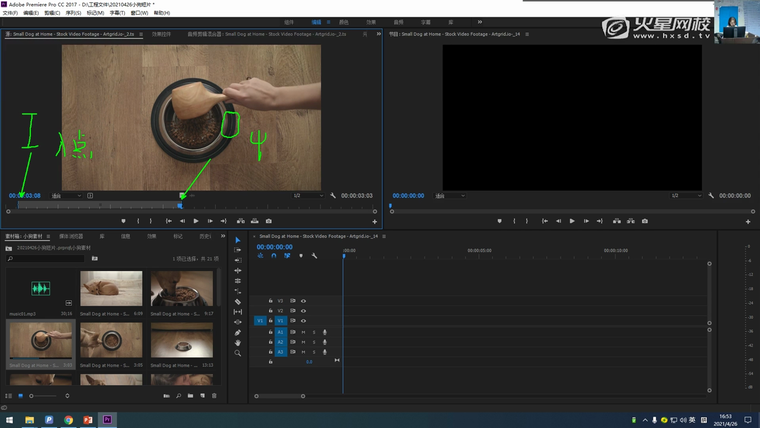Viewport: 760px width, 428px height.
Task: Select the Razor tool in the tools panel
Action: 237,301
